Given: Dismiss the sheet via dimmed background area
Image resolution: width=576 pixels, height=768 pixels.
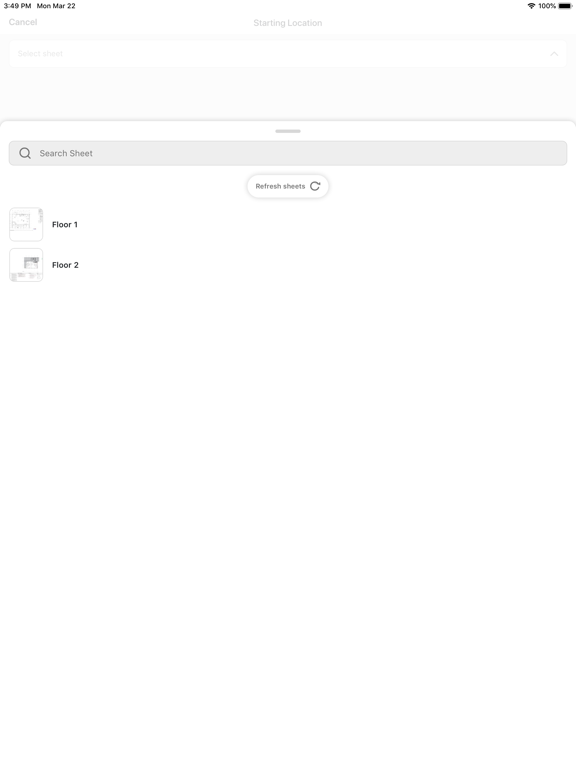Looking at the screenshot, I should click(x=288, y=94).
